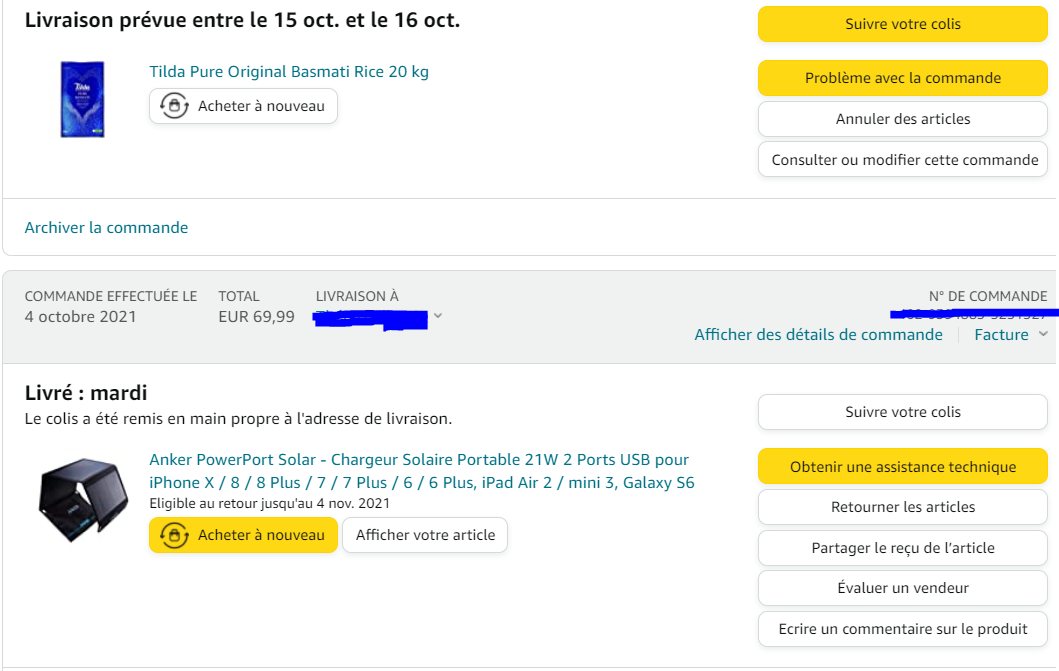Track the rice package with Suivre votre colis
Image resolution: width=1059 pixels, height=671 pixels.
click(x=902, y=24)
